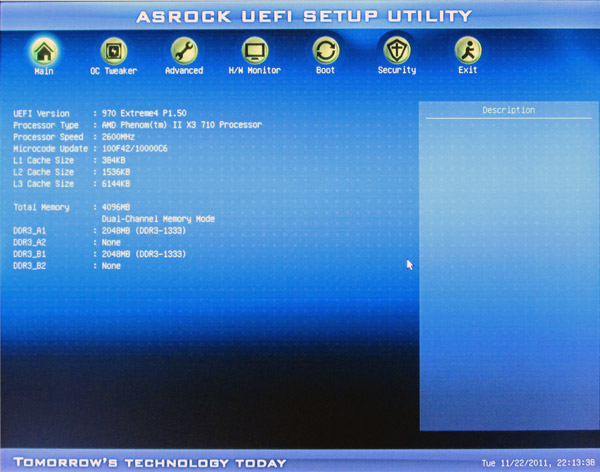Click the 6144KB cache value
Screen dimensions: 600x472
pyautogui.click(x=116, y=184)
